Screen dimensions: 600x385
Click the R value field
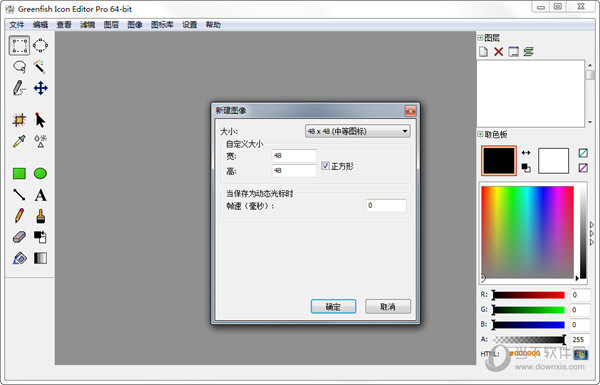click(x=580, y=295)
